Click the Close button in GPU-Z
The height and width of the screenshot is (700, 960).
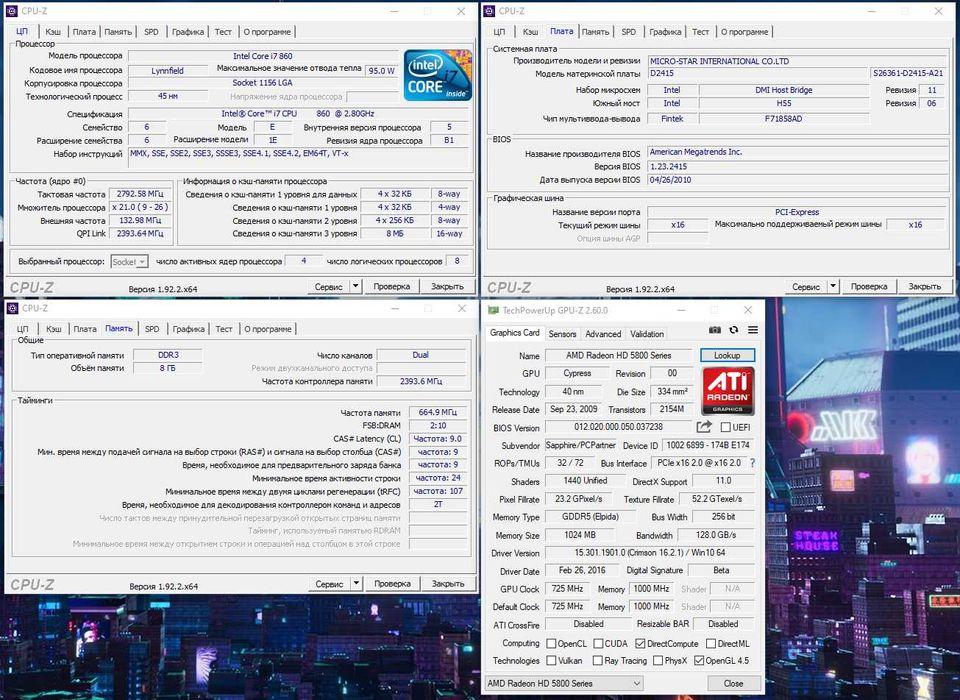pyautogui.click(x=733, y=683)
